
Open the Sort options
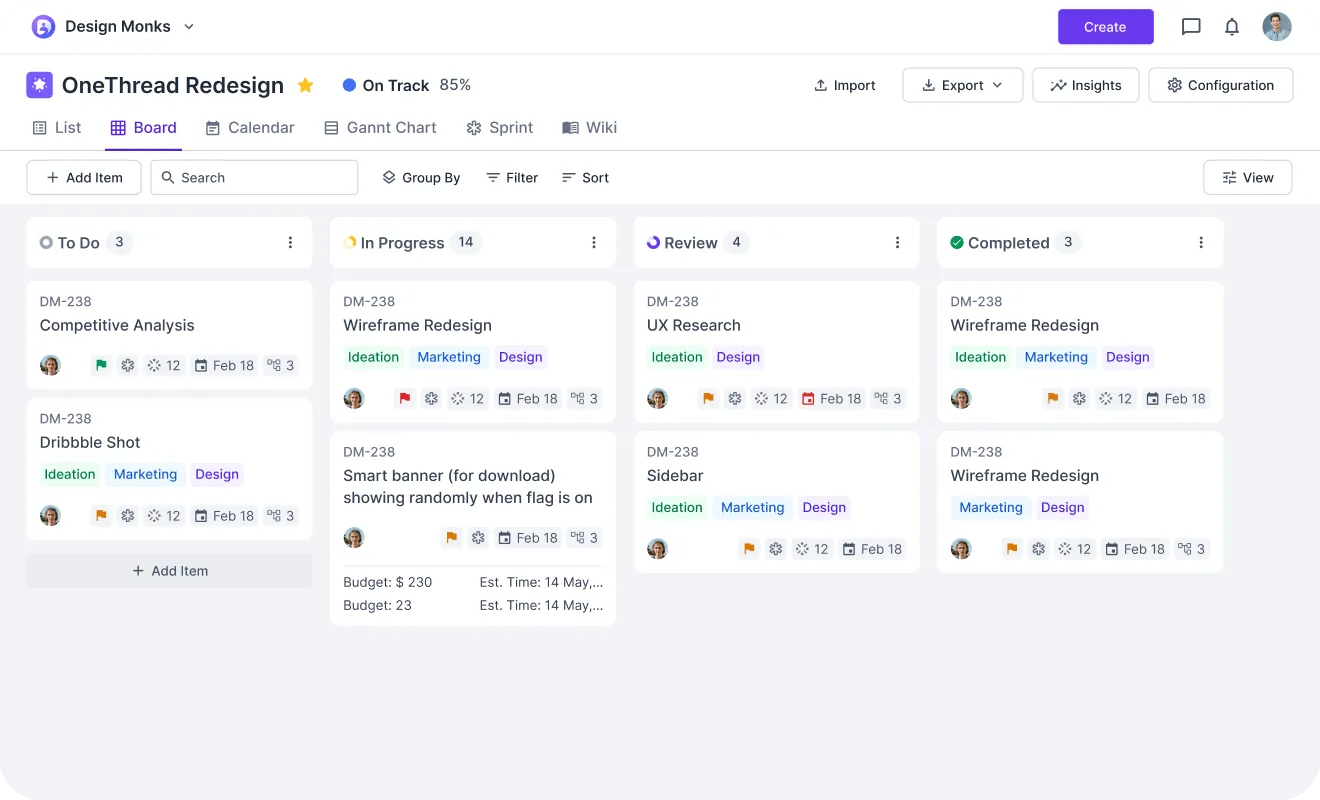click(x=585, y=177)
